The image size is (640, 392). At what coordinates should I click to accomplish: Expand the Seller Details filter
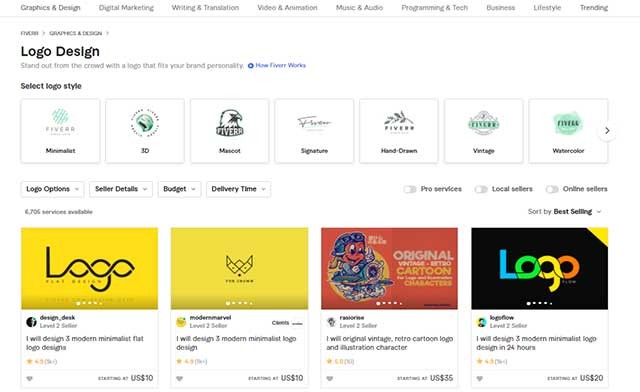pyautogui.click(x=121, y=189)
